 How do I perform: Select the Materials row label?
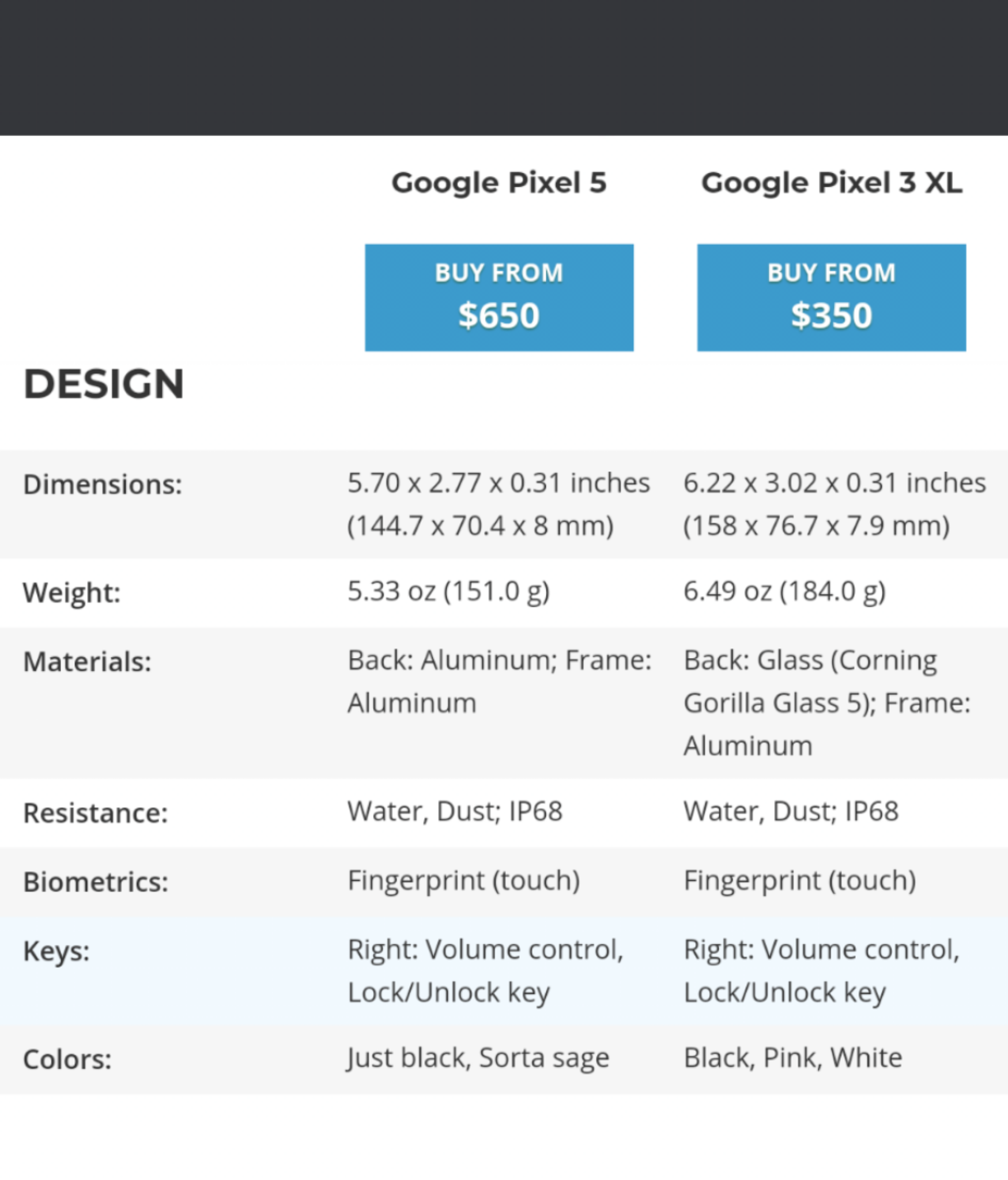pos(87,661)
